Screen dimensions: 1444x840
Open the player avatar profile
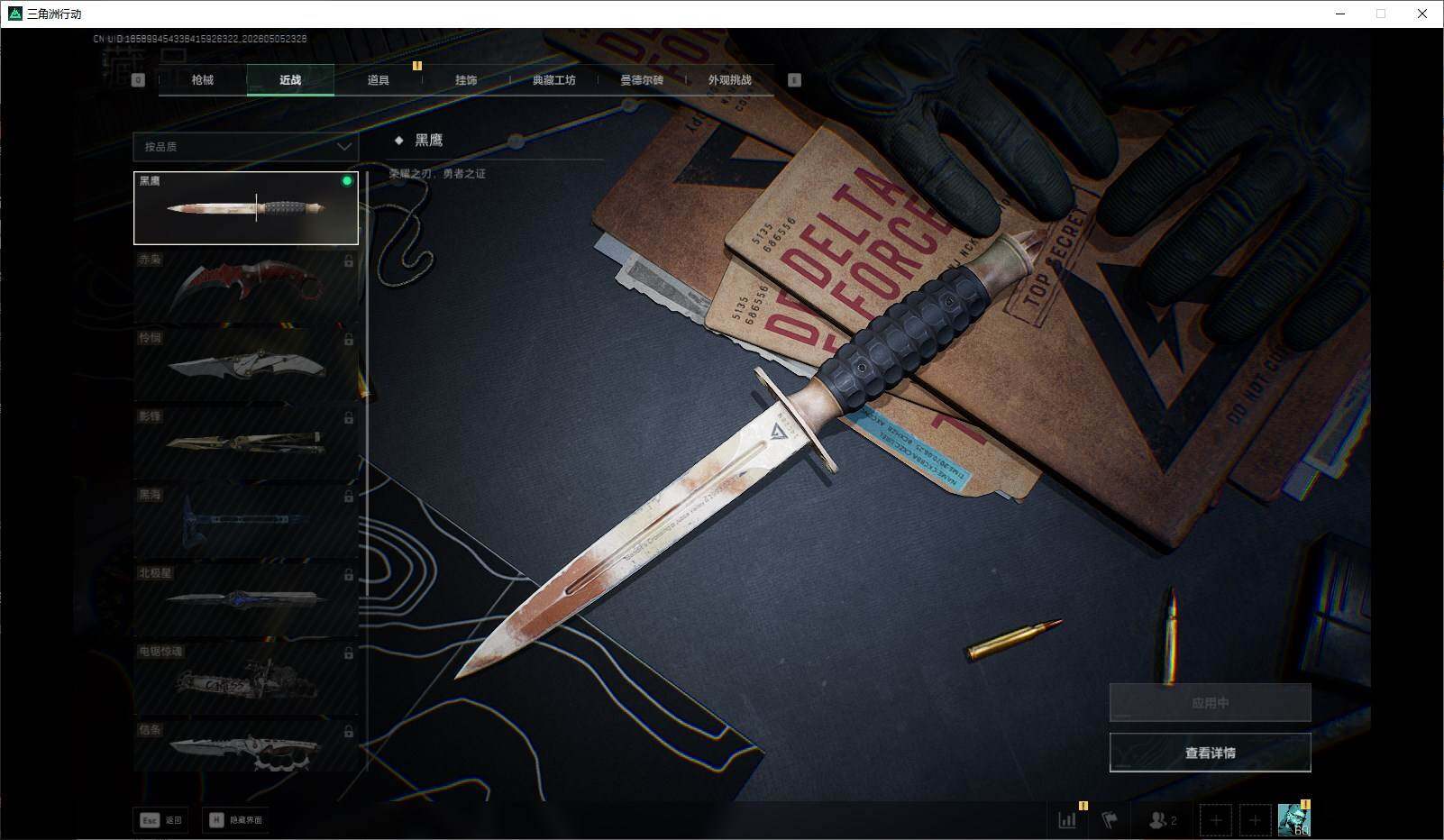coord(1293,820)
